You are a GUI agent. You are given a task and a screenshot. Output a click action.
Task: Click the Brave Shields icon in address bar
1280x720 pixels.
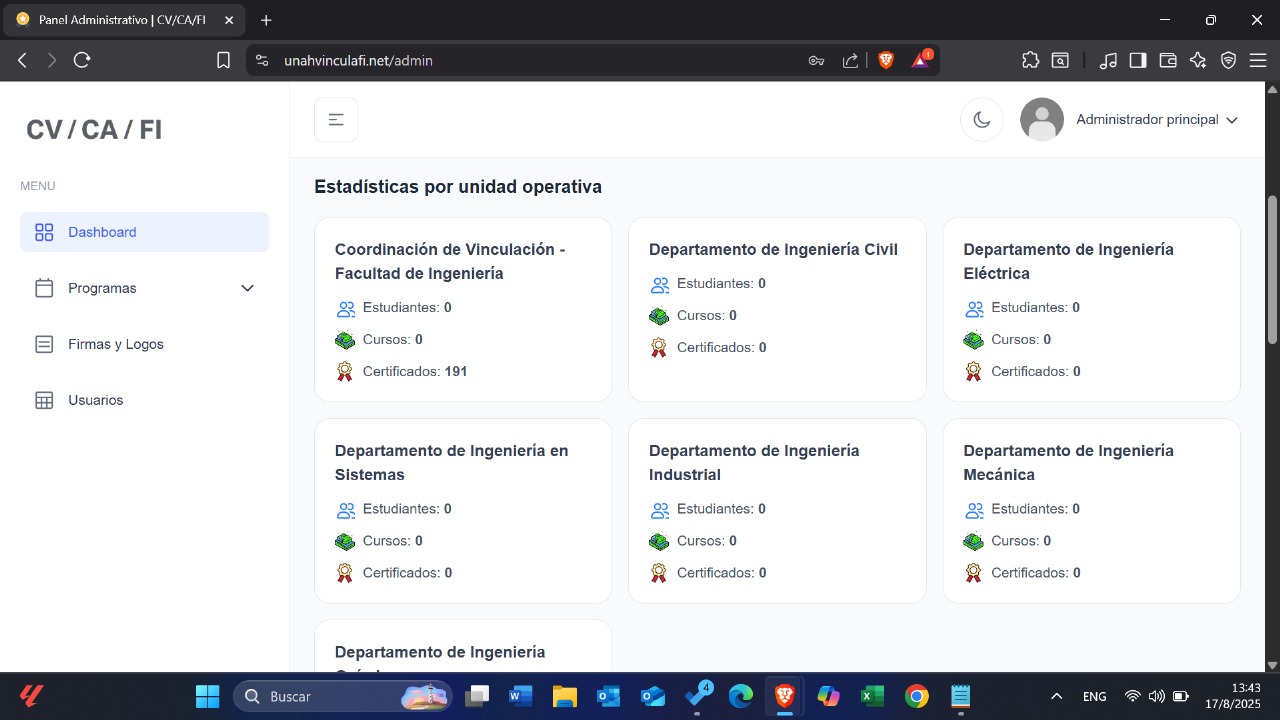(x=886, y=60)
